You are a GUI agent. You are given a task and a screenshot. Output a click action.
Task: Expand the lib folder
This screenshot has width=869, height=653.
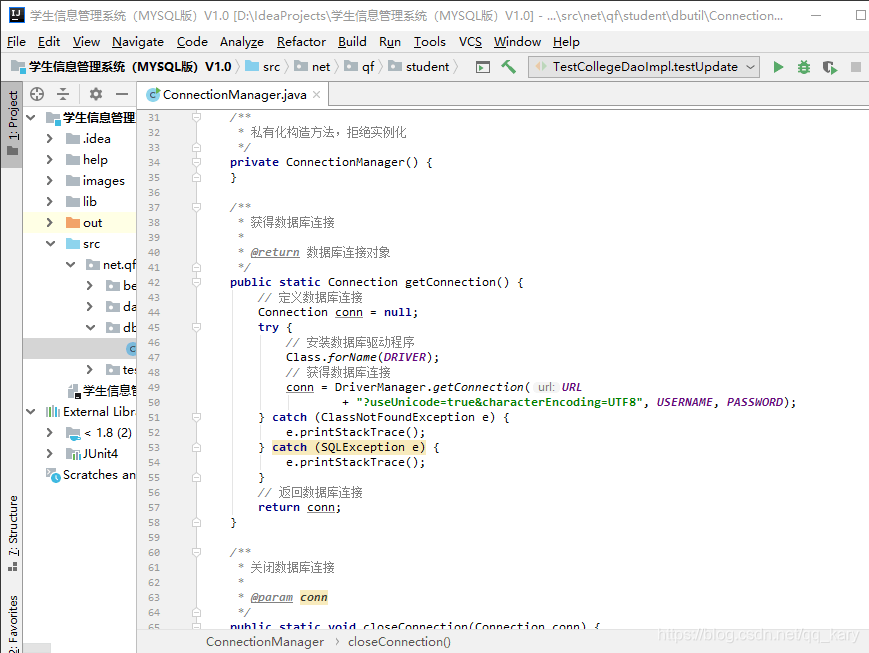tap(50, 202)
